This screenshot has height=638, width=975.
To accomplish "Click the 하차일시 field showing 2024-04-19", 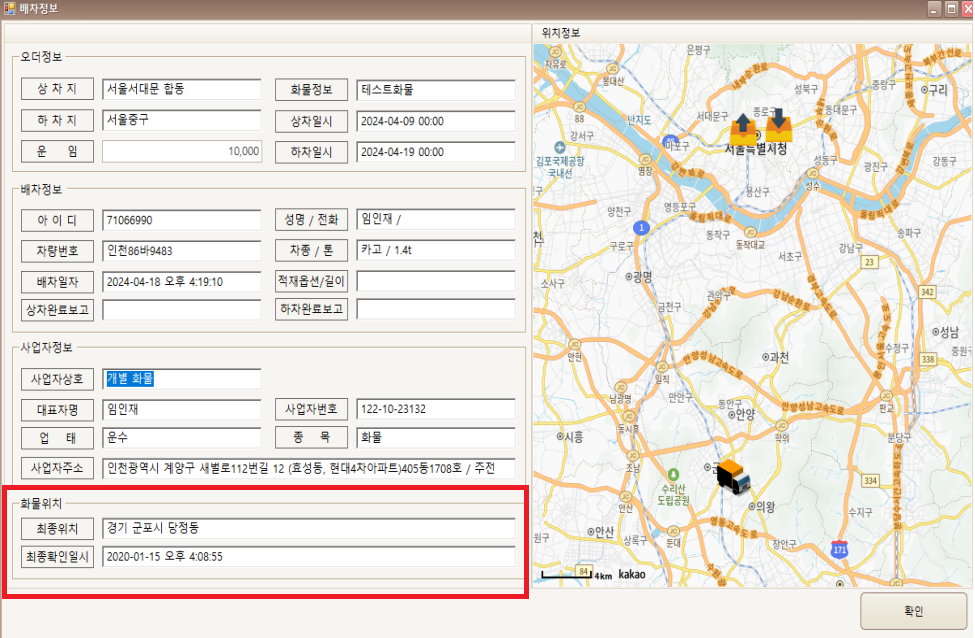I will 435,152.
